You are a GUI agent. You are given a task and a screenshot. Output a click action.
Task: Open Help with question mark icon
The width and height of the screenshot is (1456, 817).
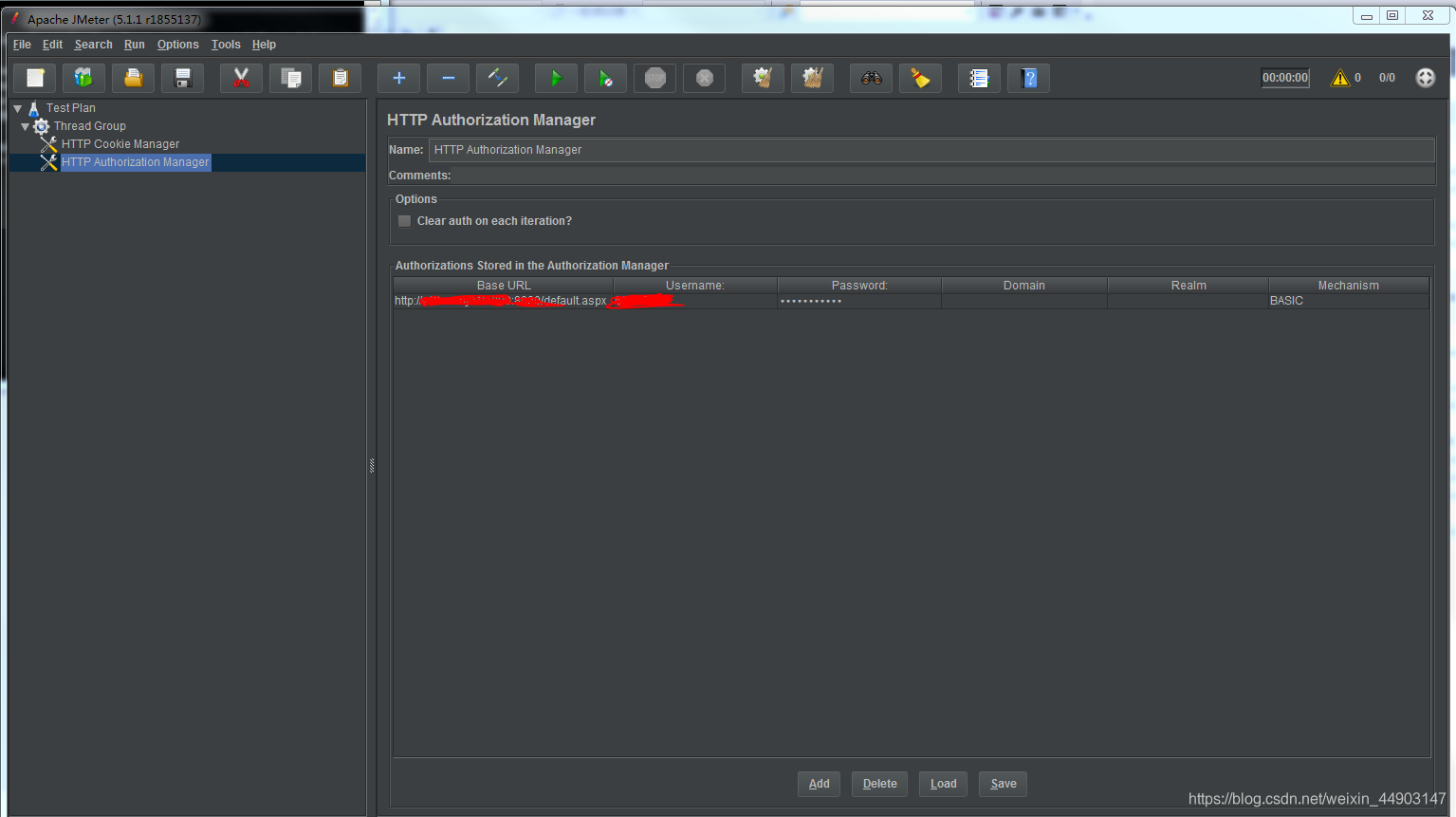[x=1028, y=78]
